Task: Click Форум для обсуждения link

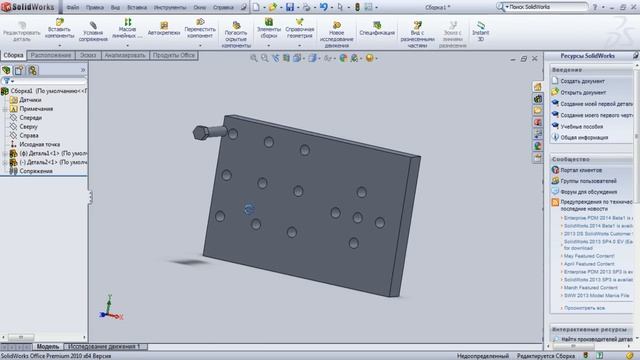Action: (x=589, y=192)
